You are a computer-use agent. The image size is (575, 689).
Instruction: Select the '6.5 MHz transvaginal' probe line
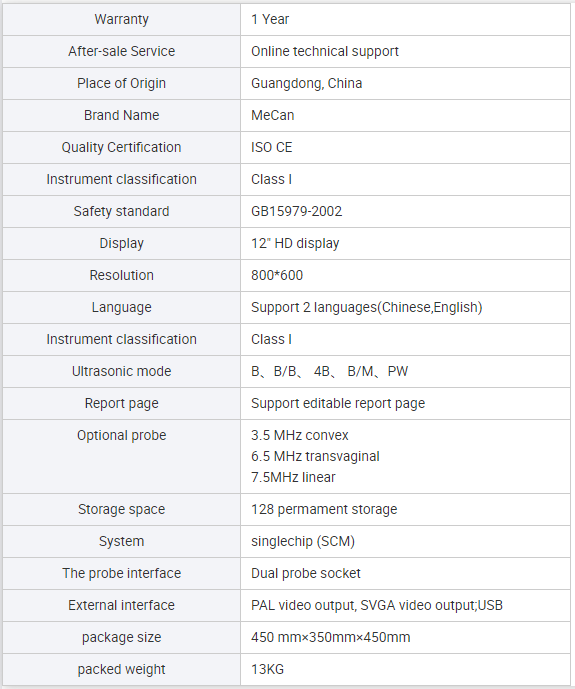[x=315, y=457]
